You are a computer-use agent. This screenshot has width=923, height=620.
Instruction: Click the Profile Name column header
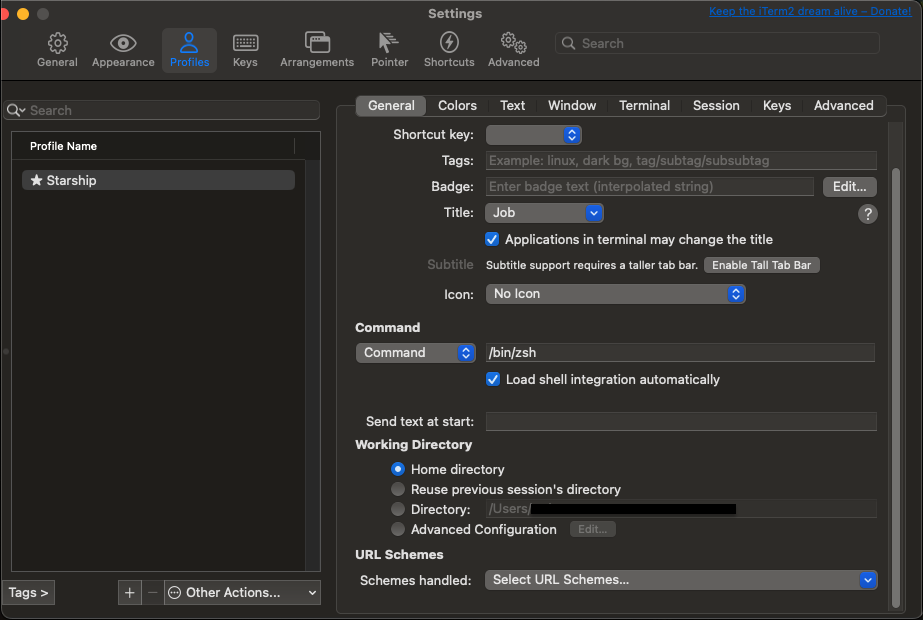153,146
